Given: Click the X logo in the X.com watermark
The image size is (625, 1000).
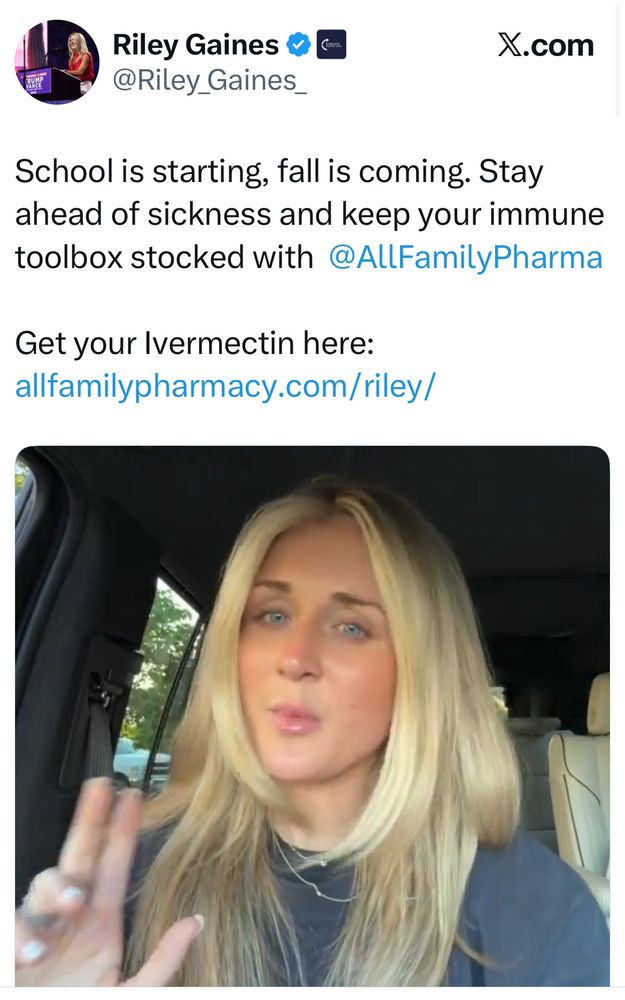Looking at the screenshot, I should 509,45.
